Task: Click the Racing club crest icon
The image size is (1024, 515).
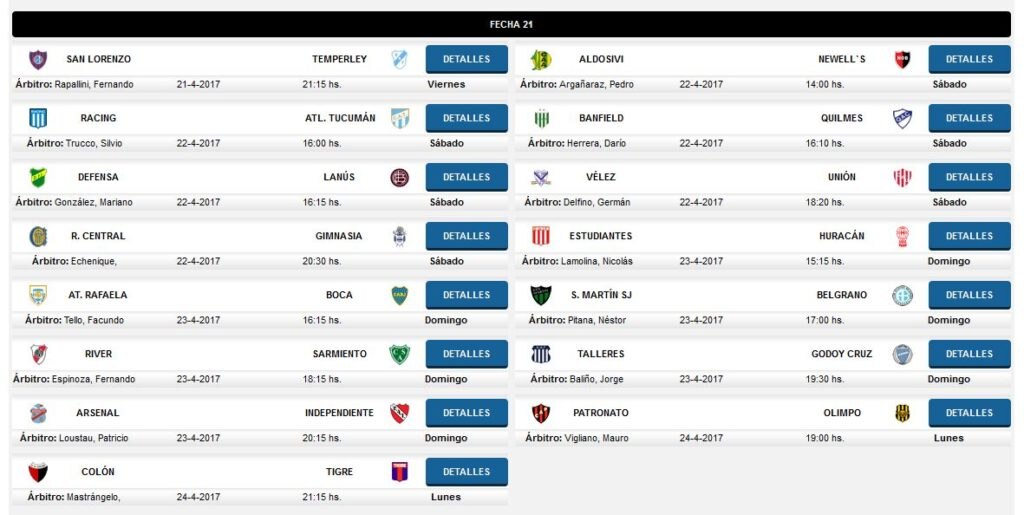Action: pyautogui.click(x=38, y=118)
